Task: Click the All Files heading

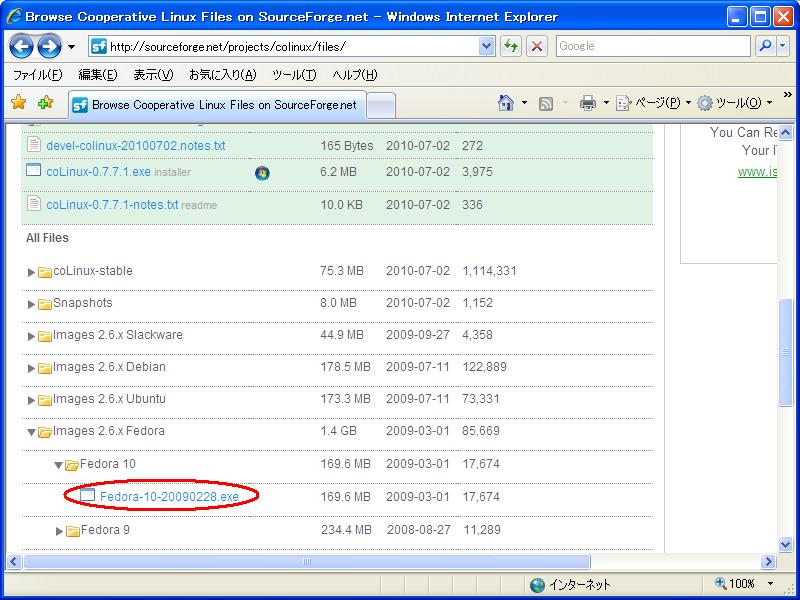Action: click(x=47, y=238)
